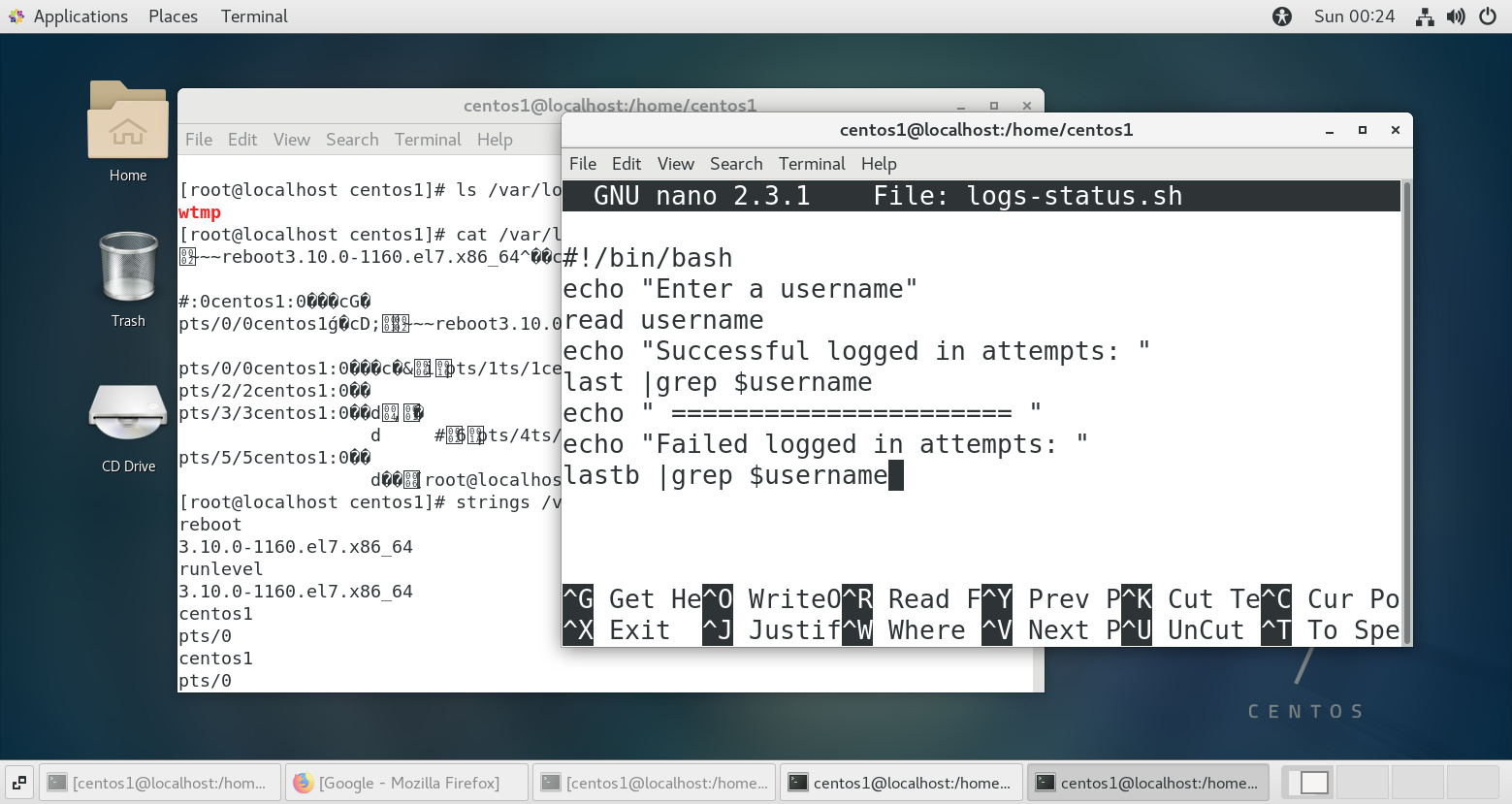This screenshot has width=1512, height=804.
Task: Click the 'last |grep $username' line
Action: click(718, 382)
